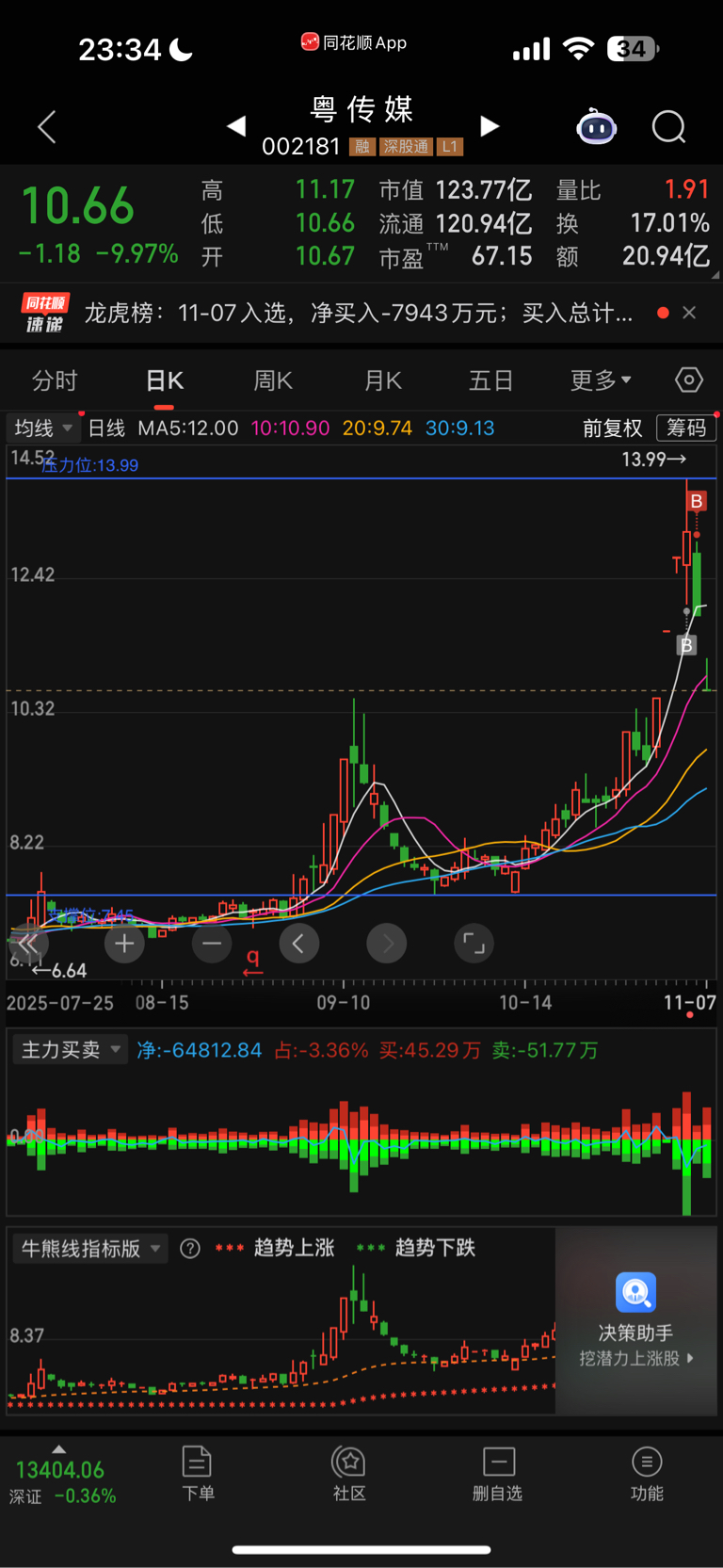Zoom in chart with plus button
This screenshot has width=723, height=1568.
coord(124,943)
